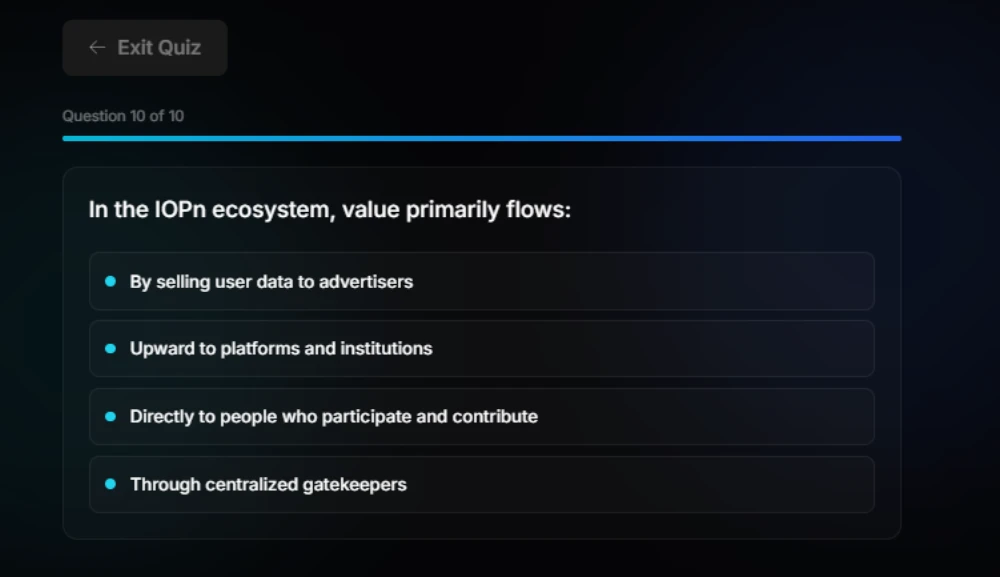Viewport: 1000px width, 577px height.
Task: Click the word "advertisers" in the first answer
Action: coord(366,282)
